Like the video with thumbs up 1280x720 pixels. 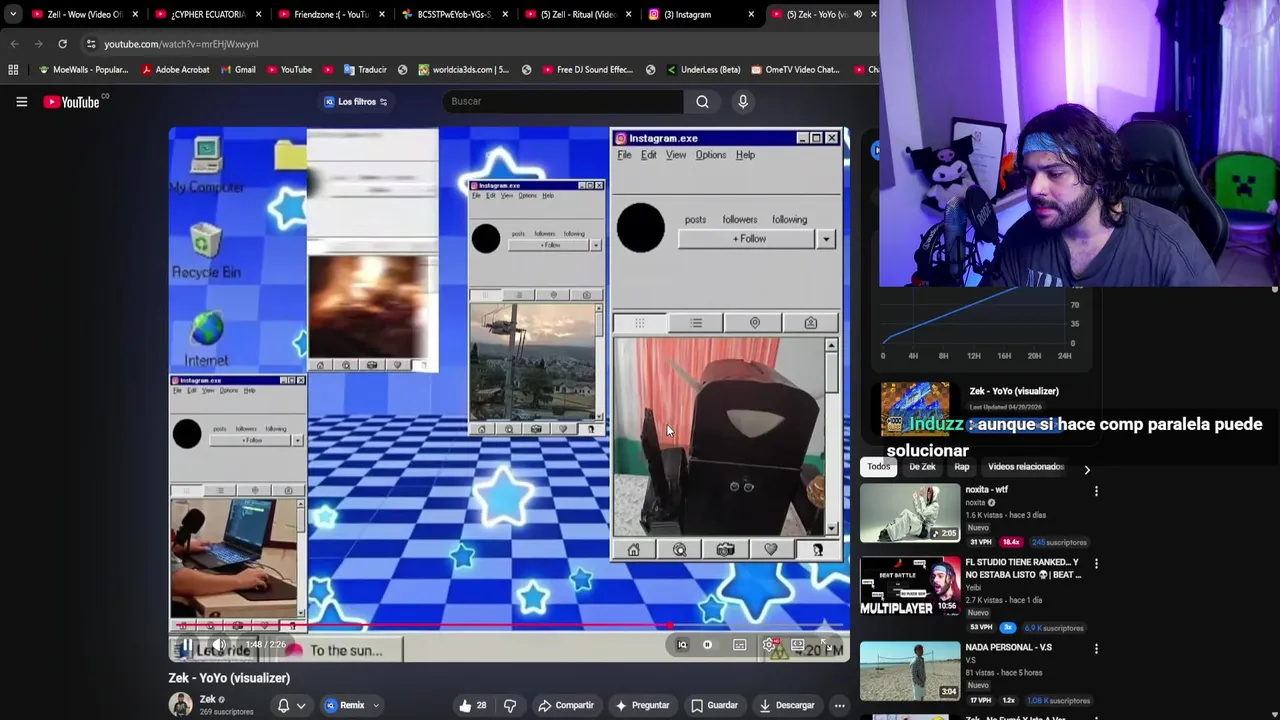pos(472,705)
